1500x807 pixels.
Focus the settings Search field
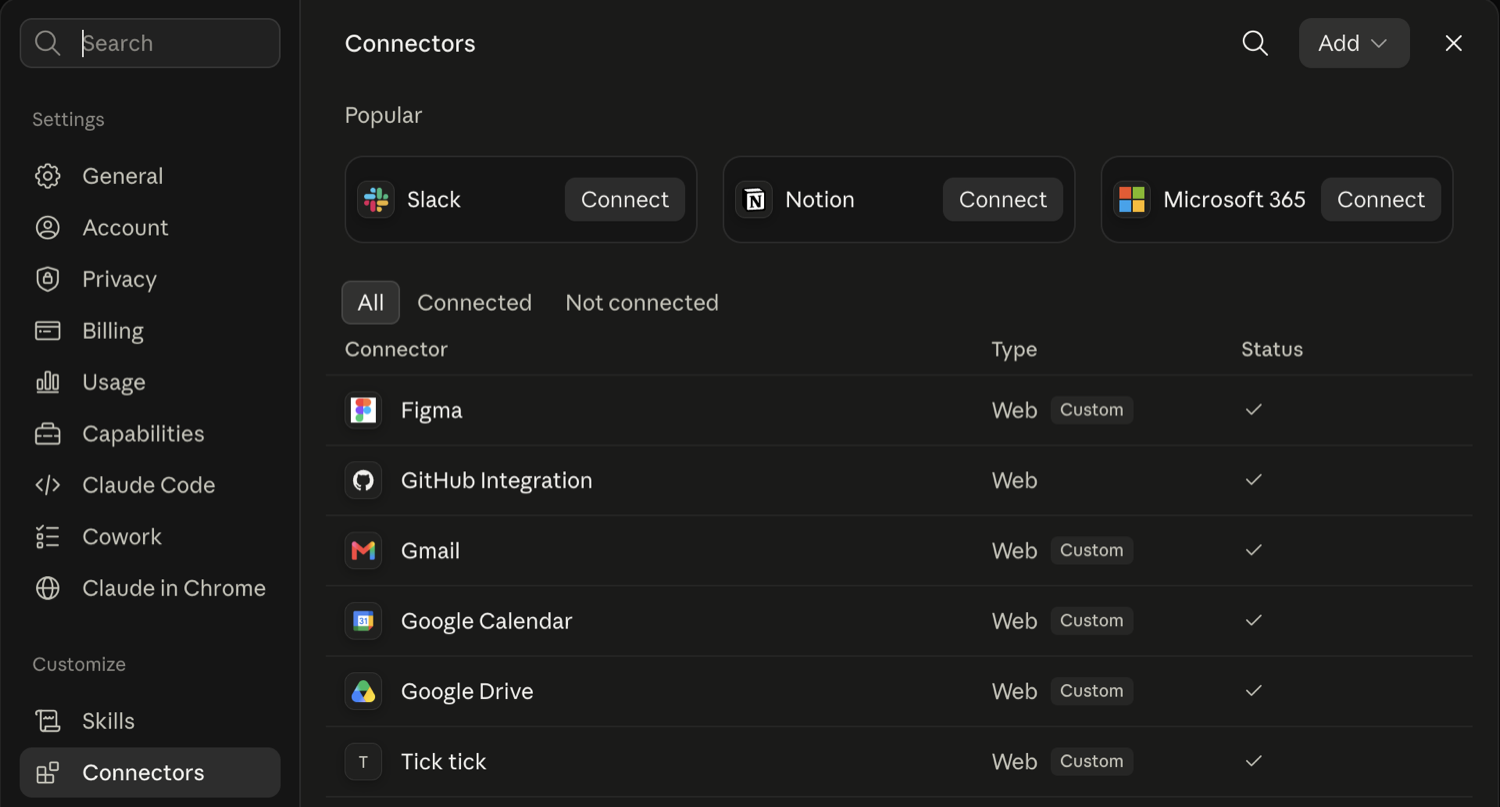click(x=150, y=43)
